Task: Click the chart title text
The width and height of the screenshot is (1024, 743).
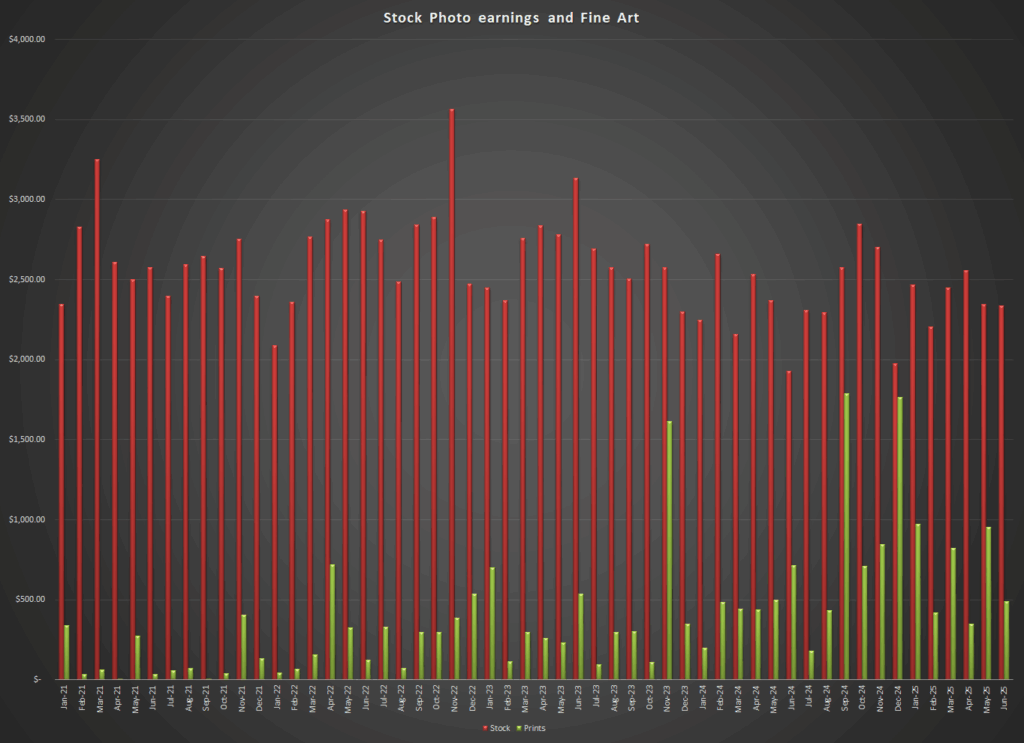Action: (511, 17)
